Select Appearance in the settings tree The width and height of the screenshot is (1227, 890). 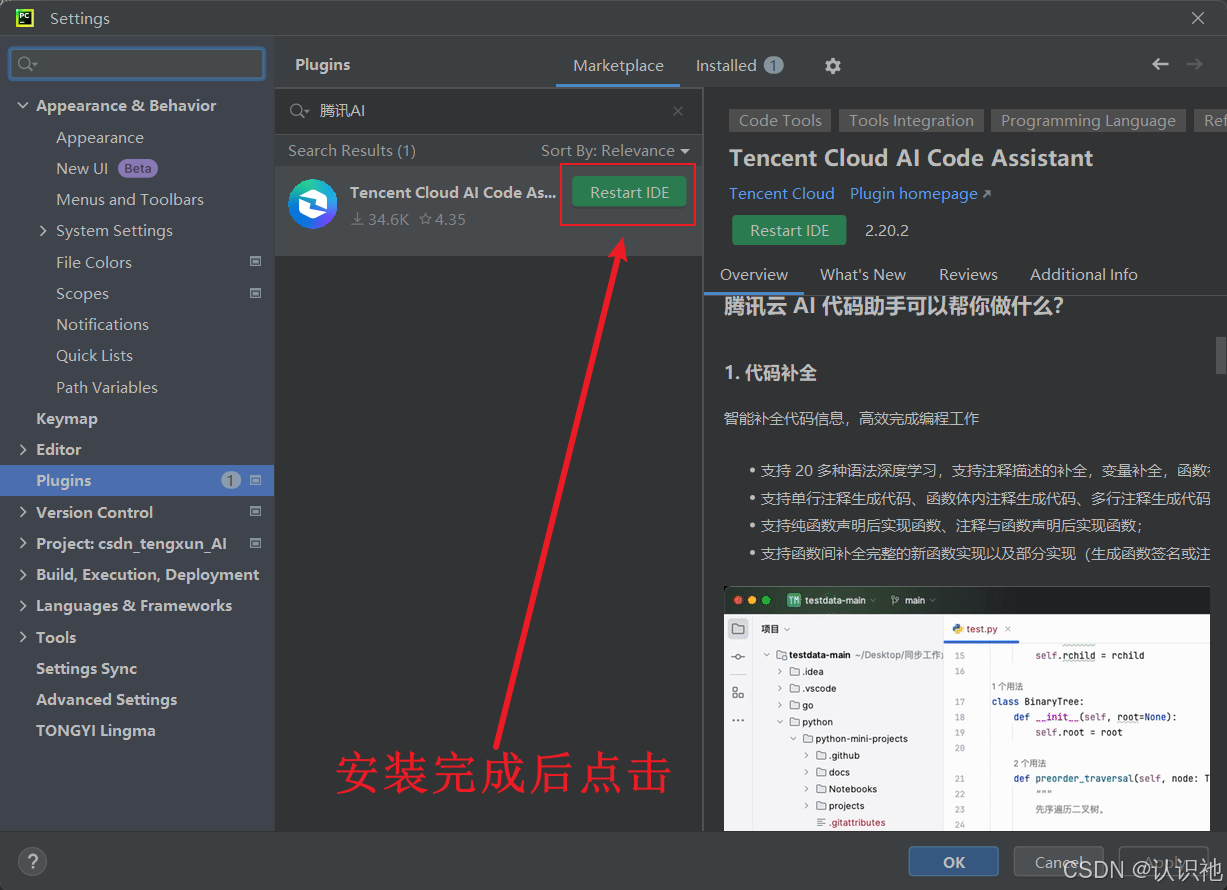tap(100, 137)
